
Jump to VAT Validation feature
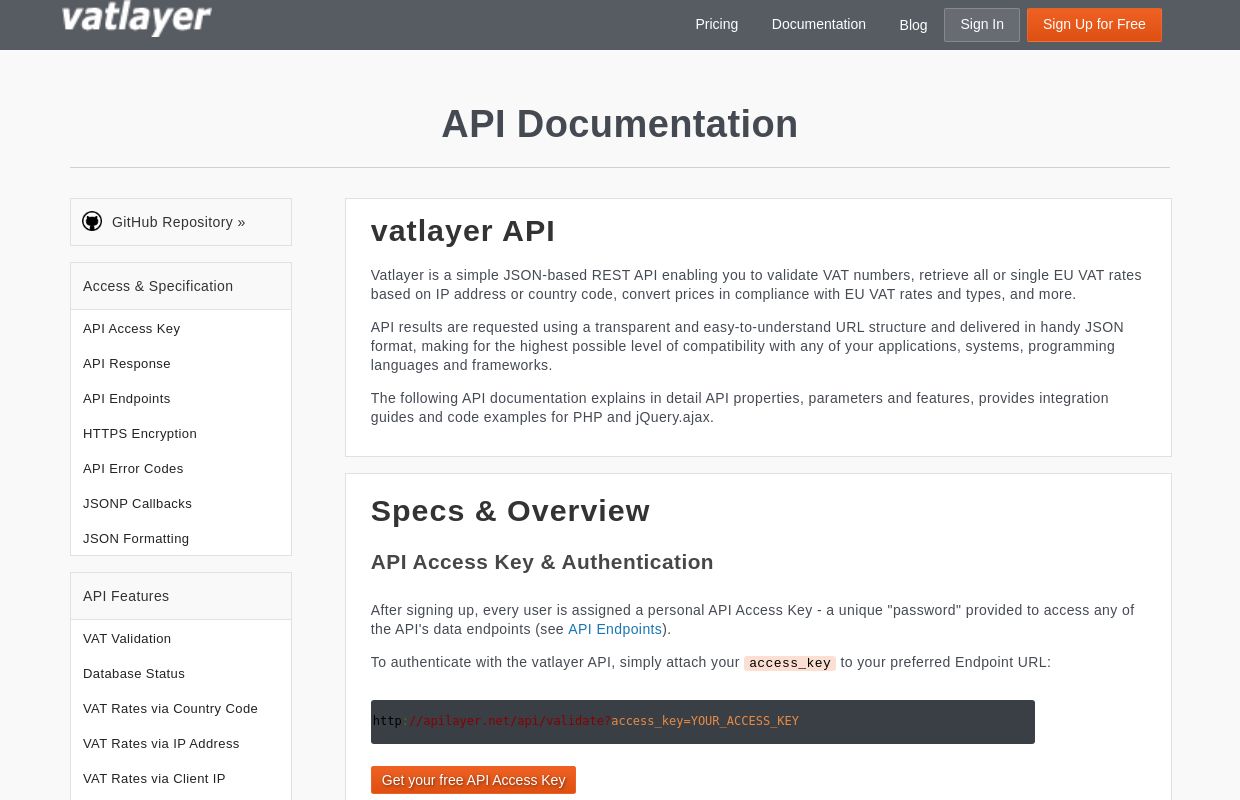tap(127, 638)
